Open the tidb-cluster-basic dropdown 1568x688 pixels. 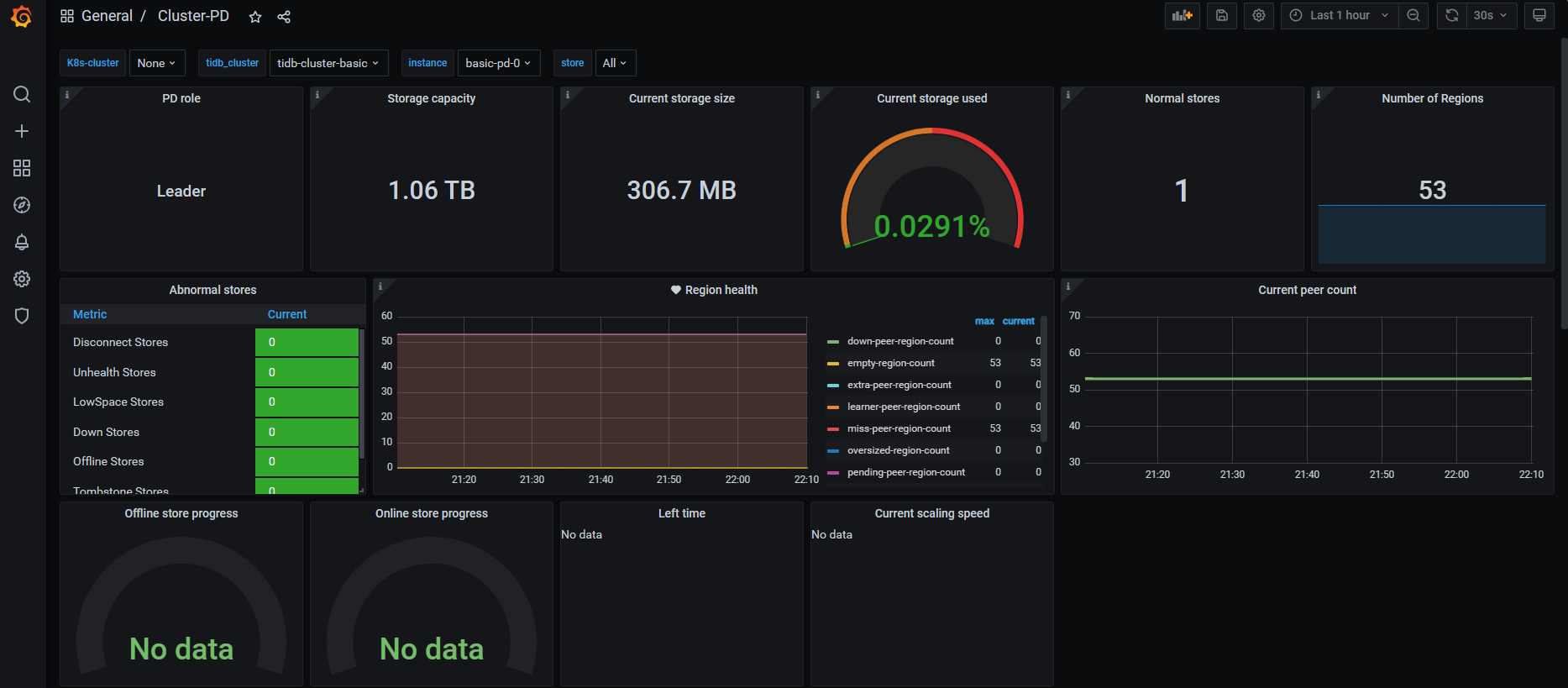(328, 63)
